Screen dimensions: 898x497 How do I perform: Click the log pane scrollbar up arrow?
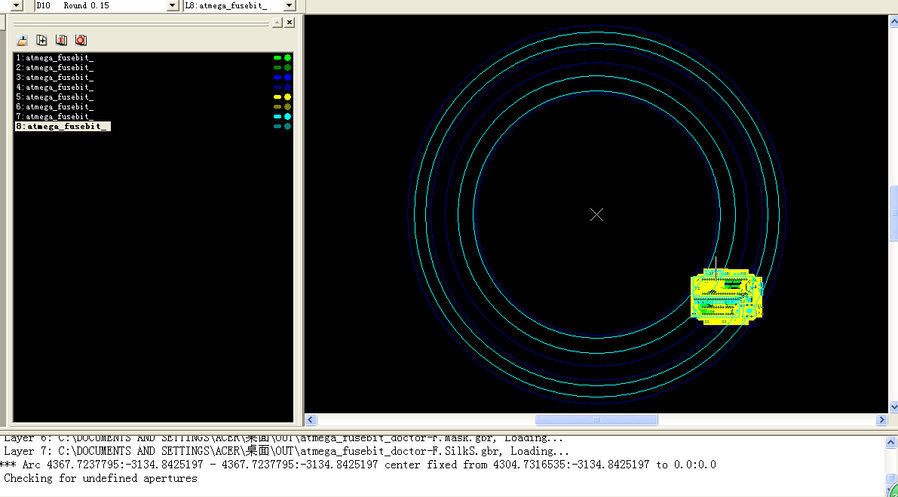(x=891, y=443)
